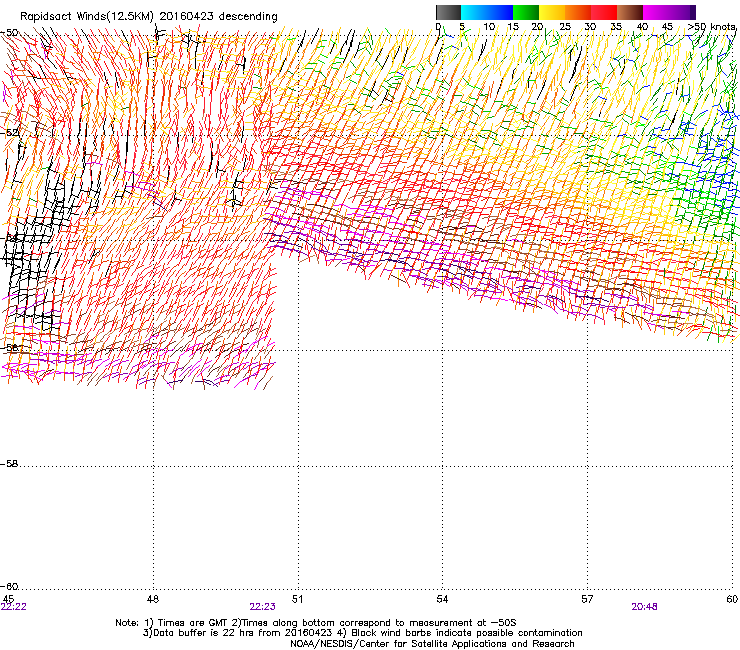Click the plot title 'Rapidsact Winds(12.5KM) 20160423 descending'
Viewport: 740px width, 650px height.
coord(149,17)
